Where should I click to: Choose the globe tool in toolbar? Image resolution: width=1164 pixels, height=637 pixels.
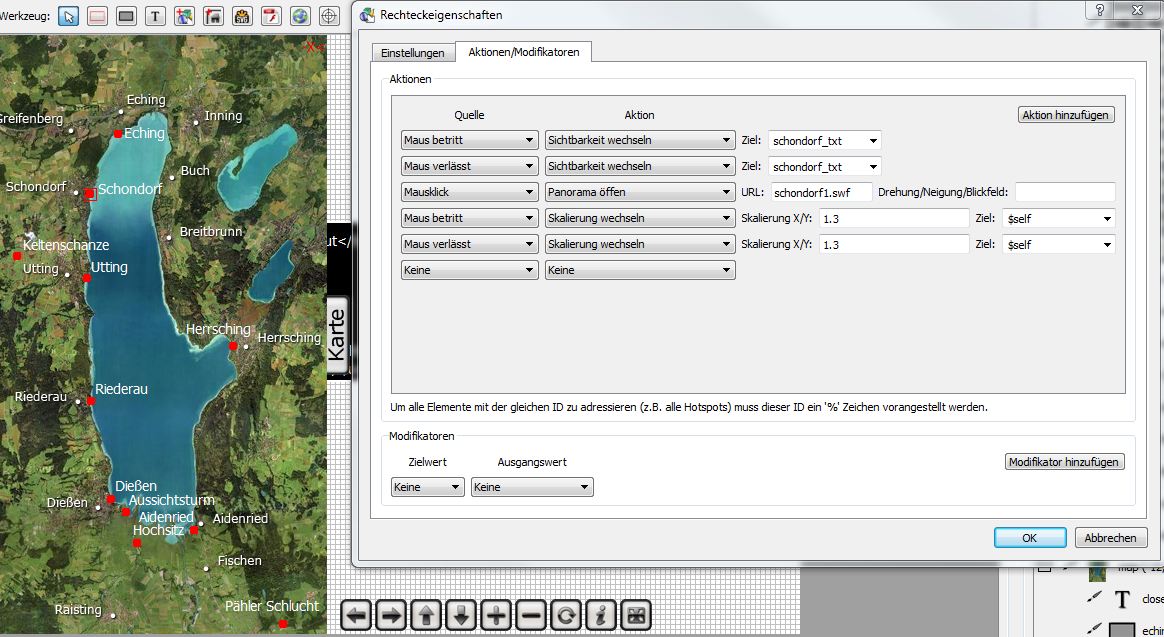[x=300, y=16]
